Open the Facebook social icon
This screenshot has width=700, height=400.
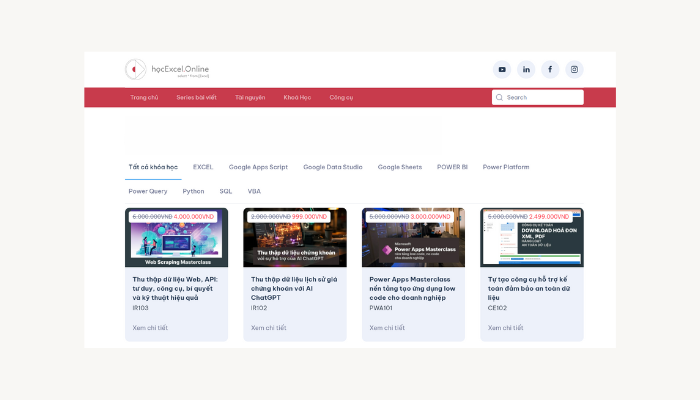pos(550,69)
